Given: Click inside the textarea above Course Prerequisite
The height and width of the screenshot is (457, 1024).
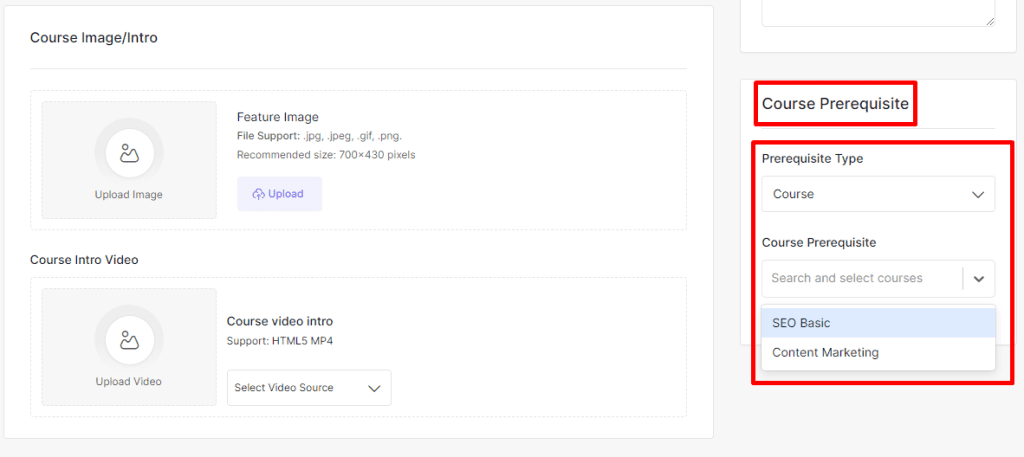Looking at the screenshot, I should tap(877, 10).
